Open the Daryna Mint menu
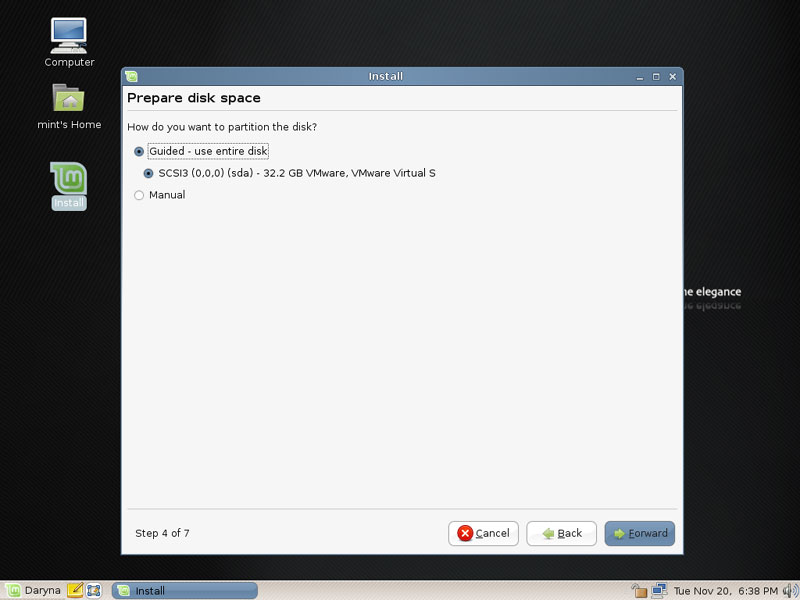The image size is (800, 600). 33,590
